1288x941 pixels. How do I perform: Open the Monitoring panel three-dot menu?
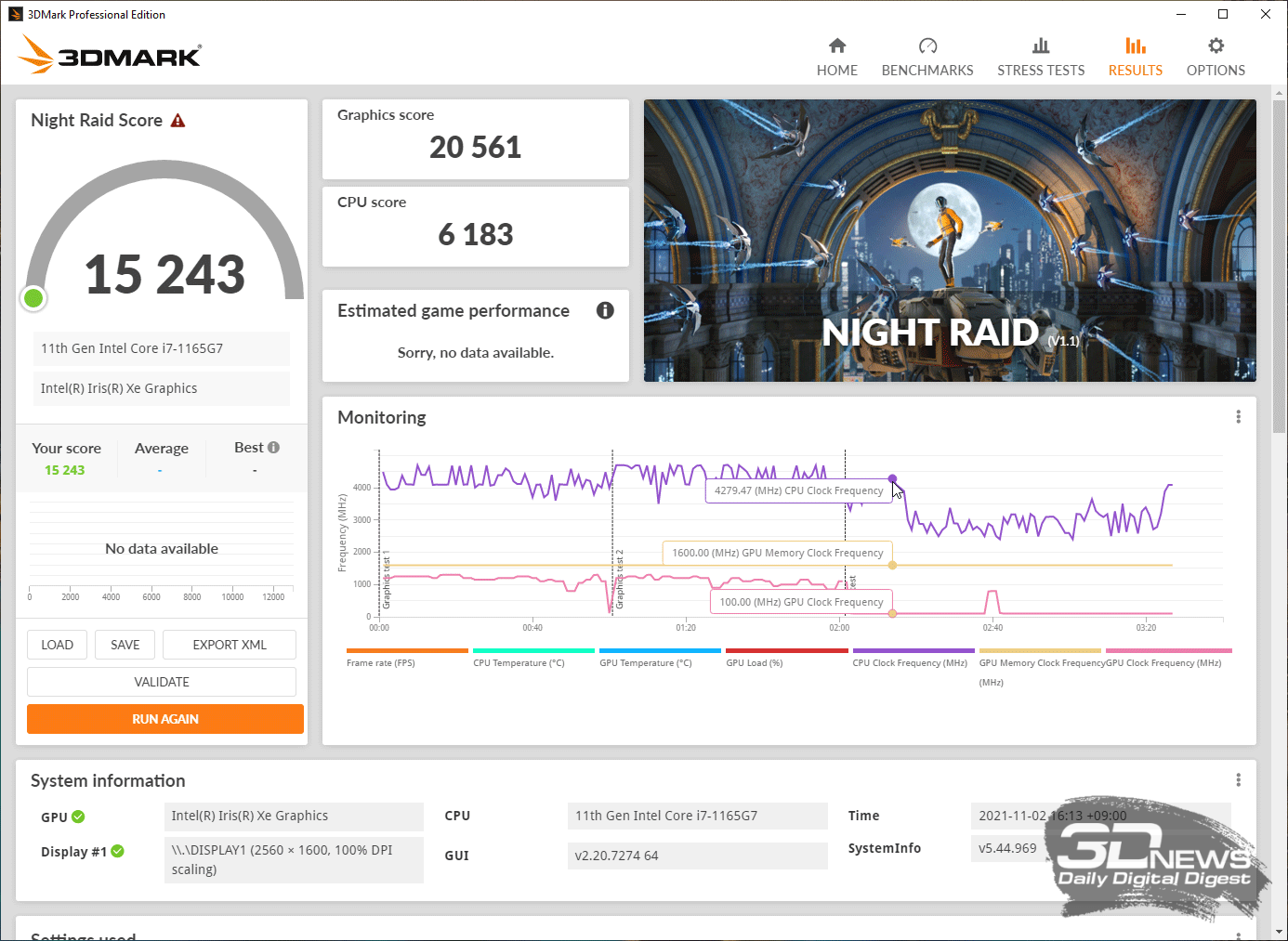click(x=1238, y=417)
